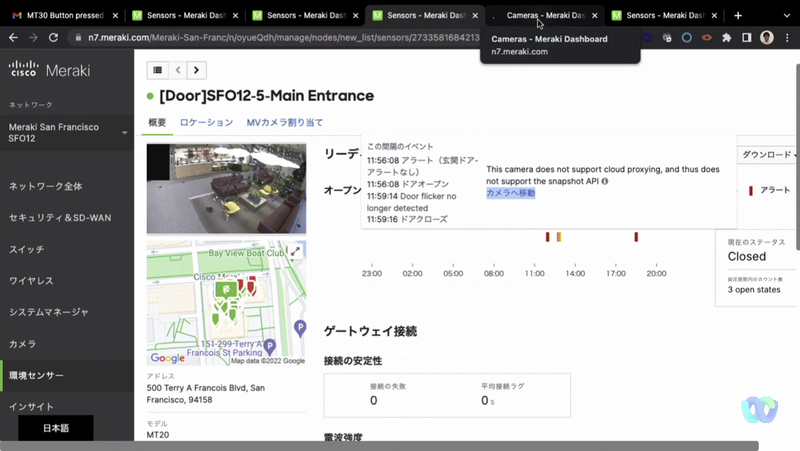Click the vertical page scrollbar
This screenshot has width=800, height=451.
pyautogui.click(x=797, y=157)
